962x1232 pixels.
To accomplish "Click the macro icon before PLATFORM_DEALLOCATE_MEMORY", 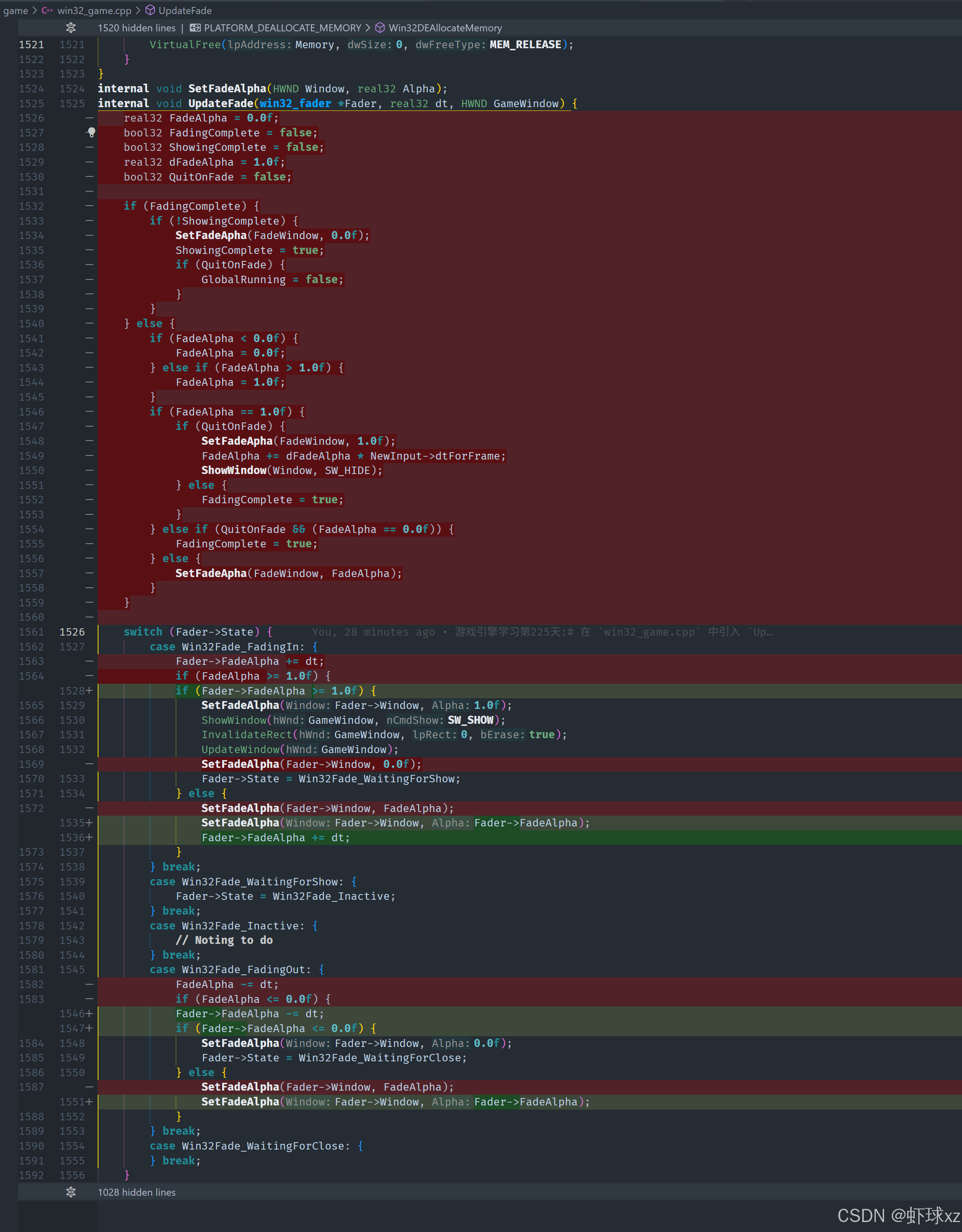I will coord(195,28).
